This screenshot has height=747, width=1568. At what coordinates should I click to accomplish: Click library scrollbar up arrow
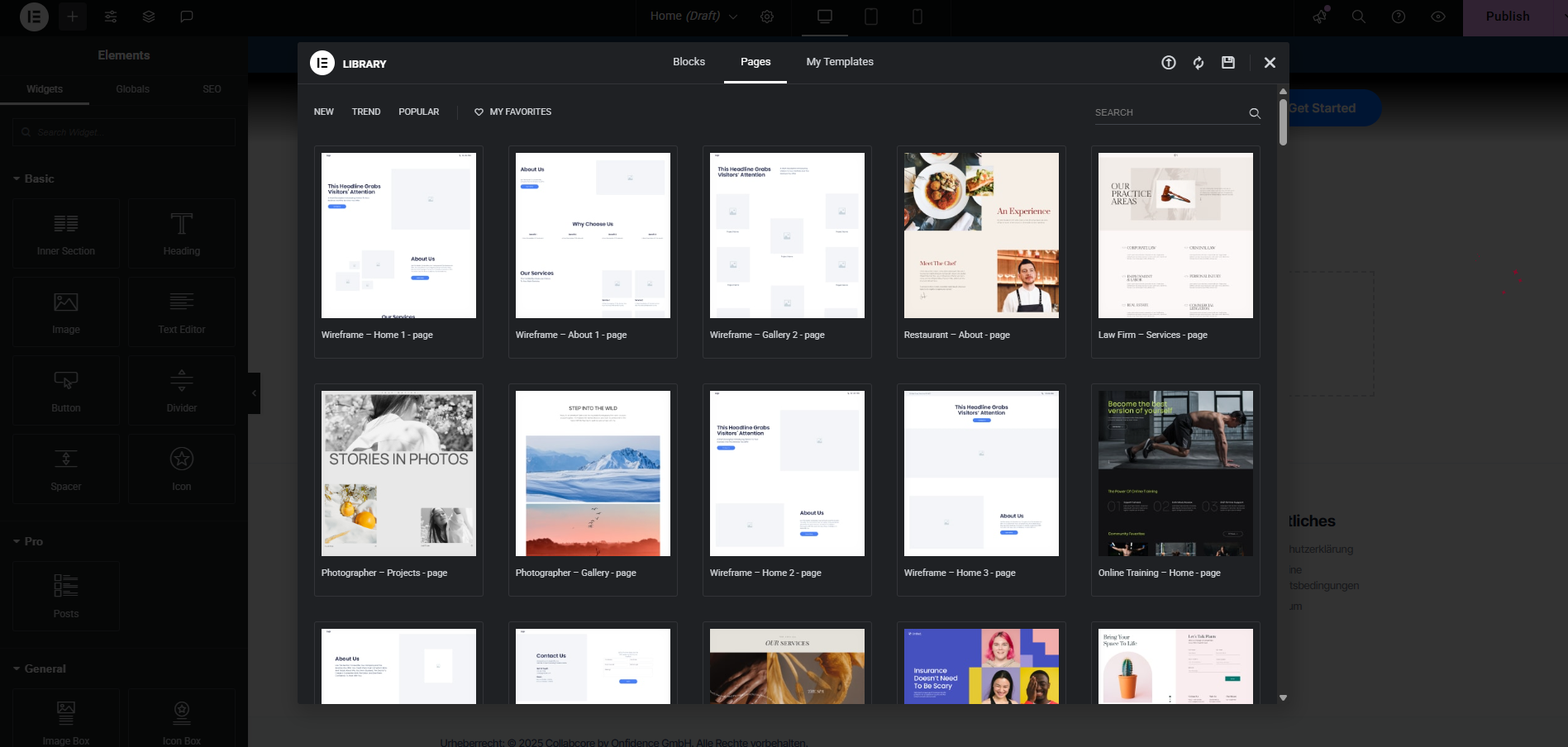1283,91
